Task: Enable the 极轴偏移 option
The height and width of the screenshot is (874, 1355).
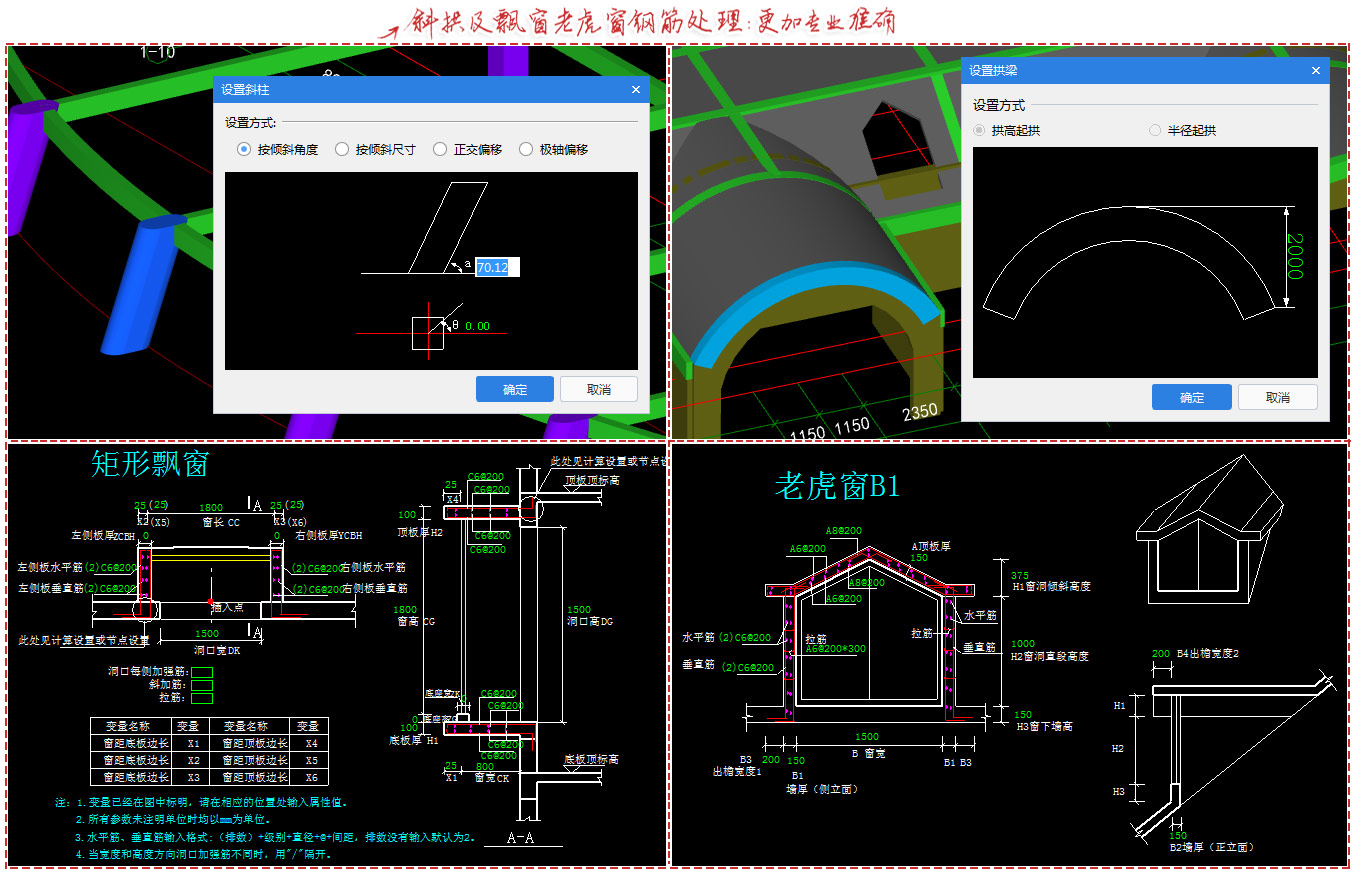Action: click(526, 148)
